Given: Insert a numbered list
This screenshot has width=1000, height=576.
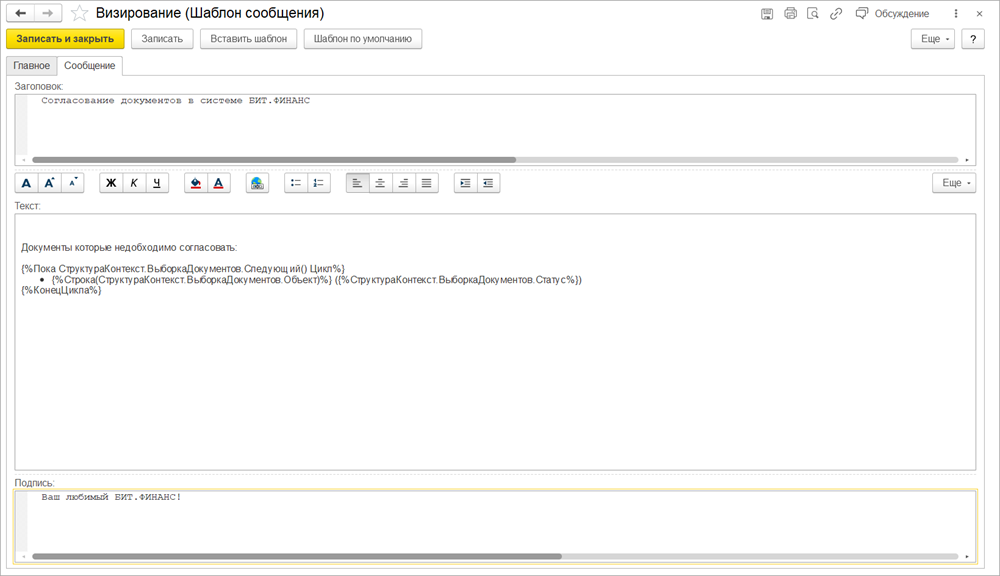Looking at the screenshot, I should pos(319,183).
